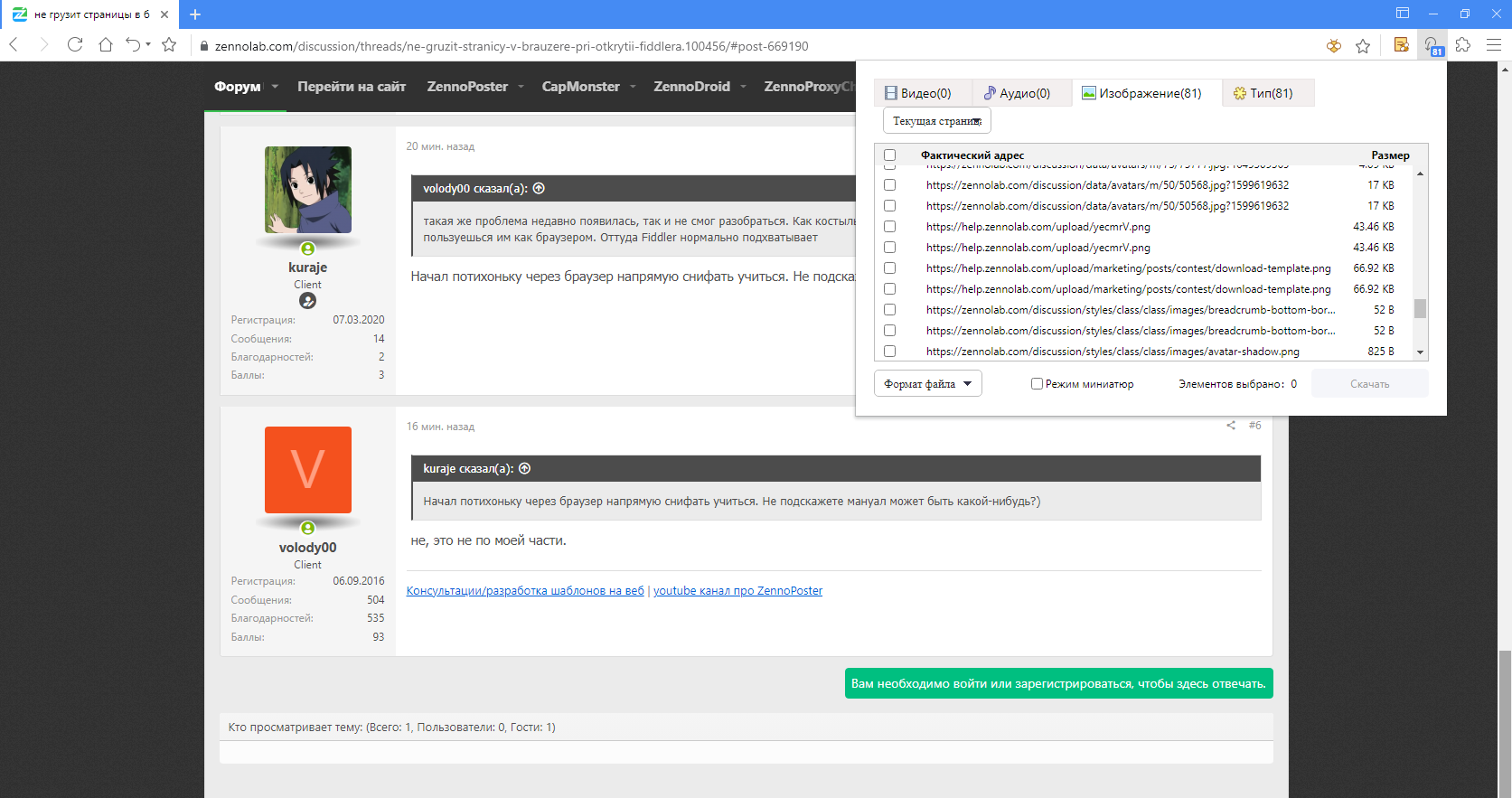Open the Форум navigation item

coord(237,87)
